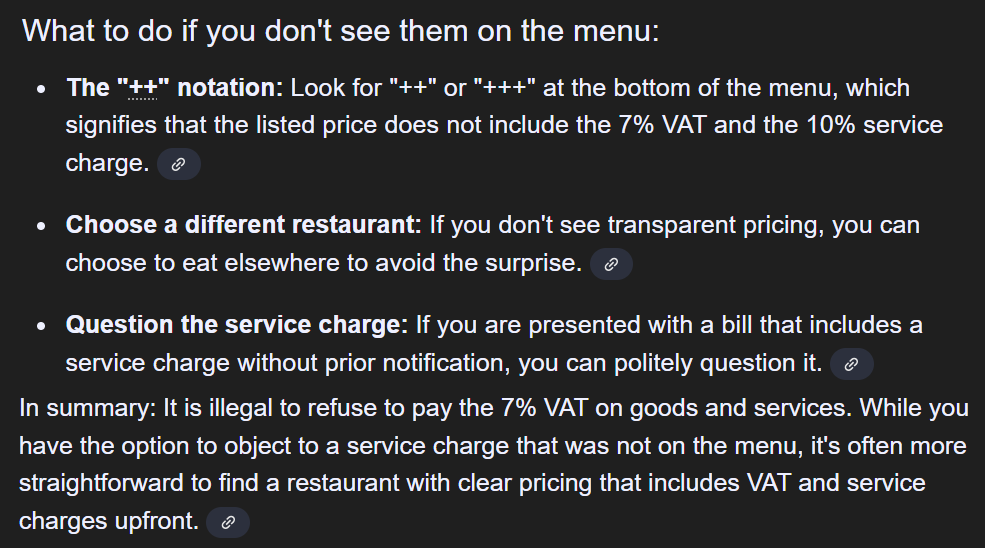Click the bullet dot beside the "++" notation item
Viewport: 985px width, 548px height.
[x=41, y=90]
